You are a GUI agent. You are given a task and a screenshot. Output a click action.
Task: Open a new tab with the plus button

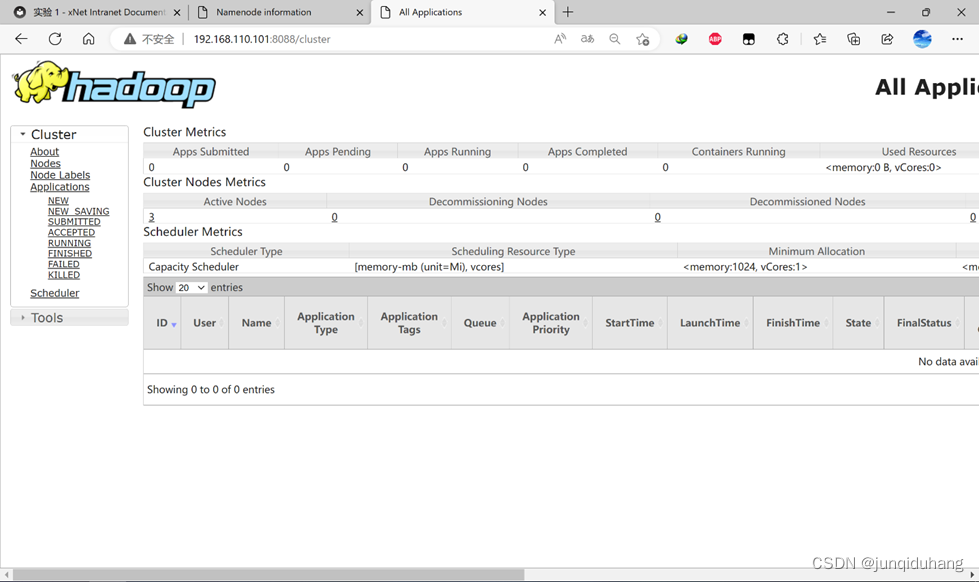(x=568, y=12)
